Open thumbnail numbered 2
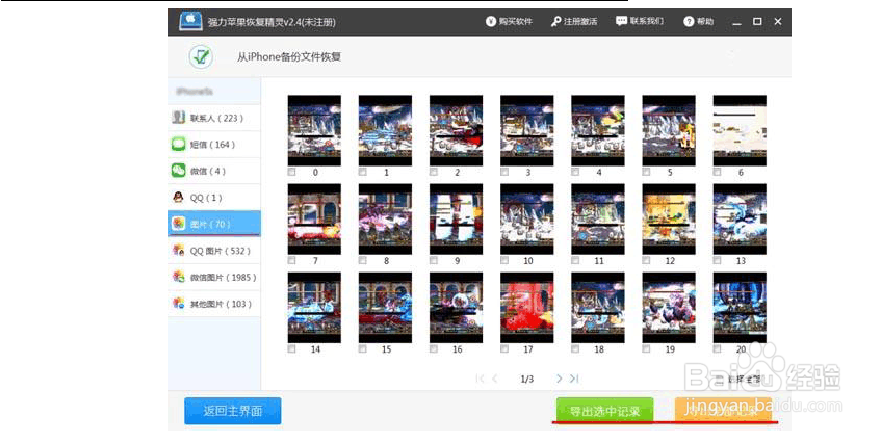The height and width of the screenshot is (436, 892). point(456,130)
